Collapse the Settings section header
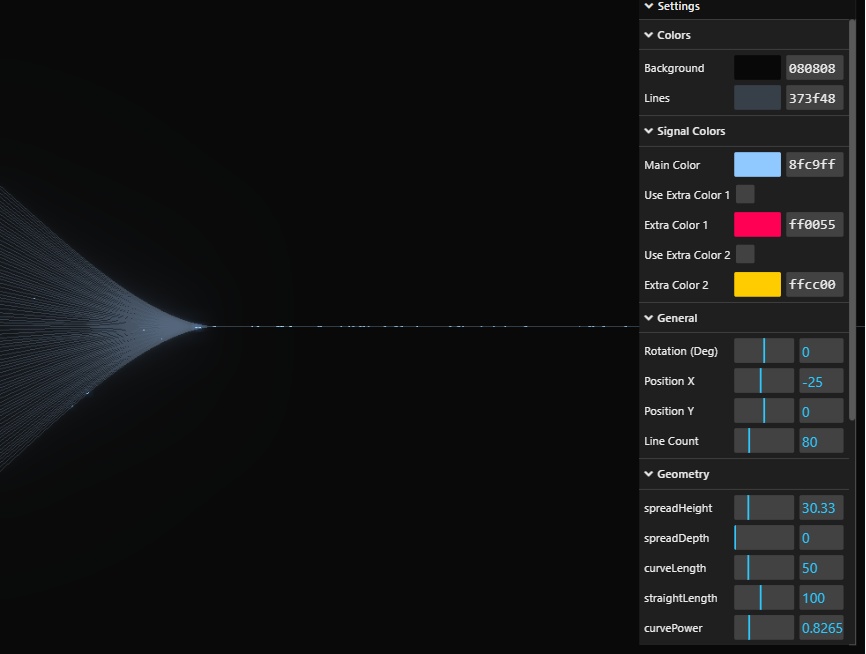This screenshot has height=654, width=866. coord(678,7)
